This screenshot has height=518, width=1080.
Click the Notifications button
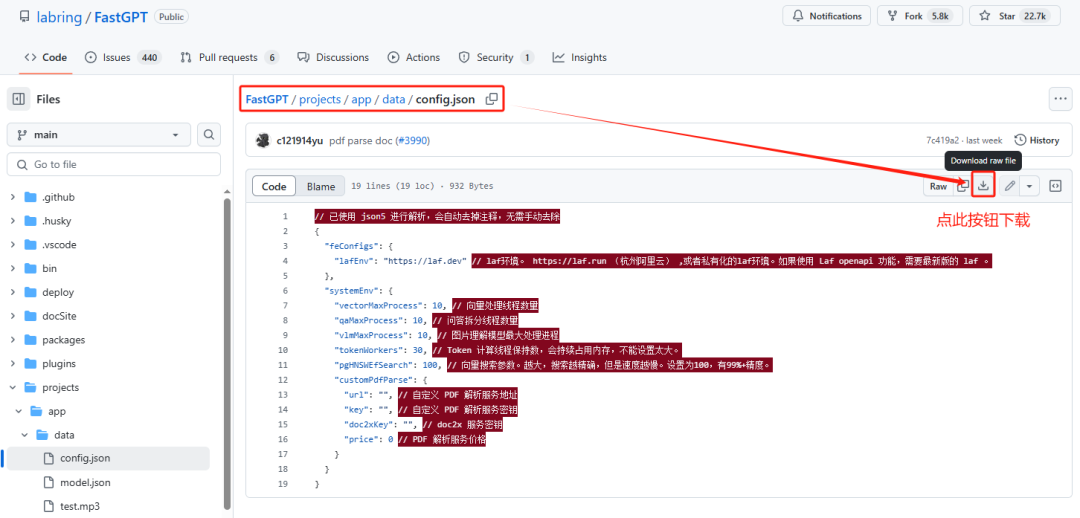(x=827, y=16)
